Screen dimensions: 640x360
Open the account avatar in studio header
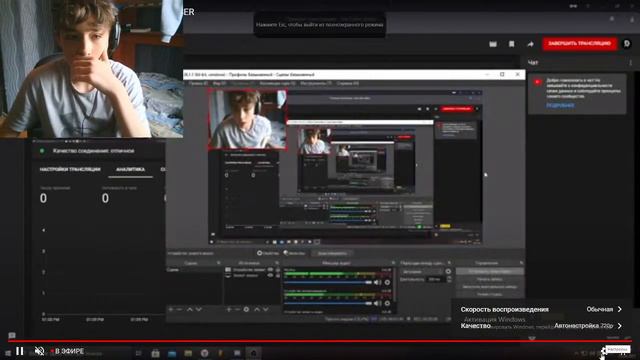pyautogui.click(x=627, y=44)
